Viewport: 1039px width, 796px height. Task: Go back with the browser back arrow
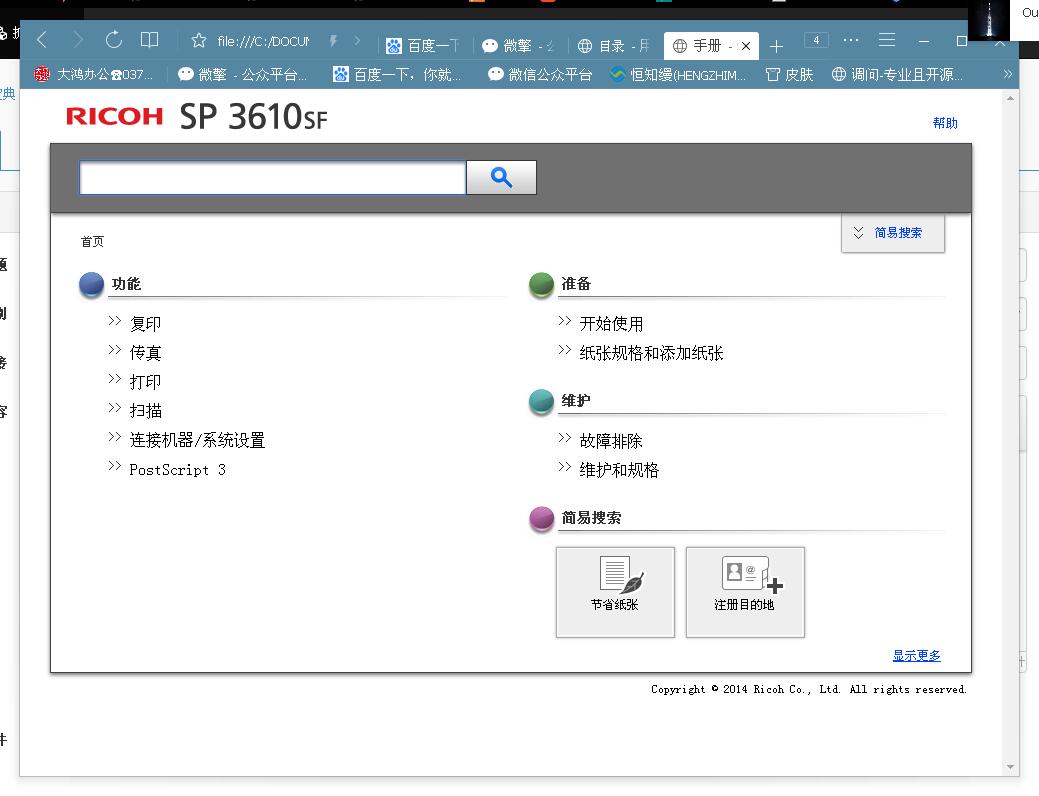42,40
